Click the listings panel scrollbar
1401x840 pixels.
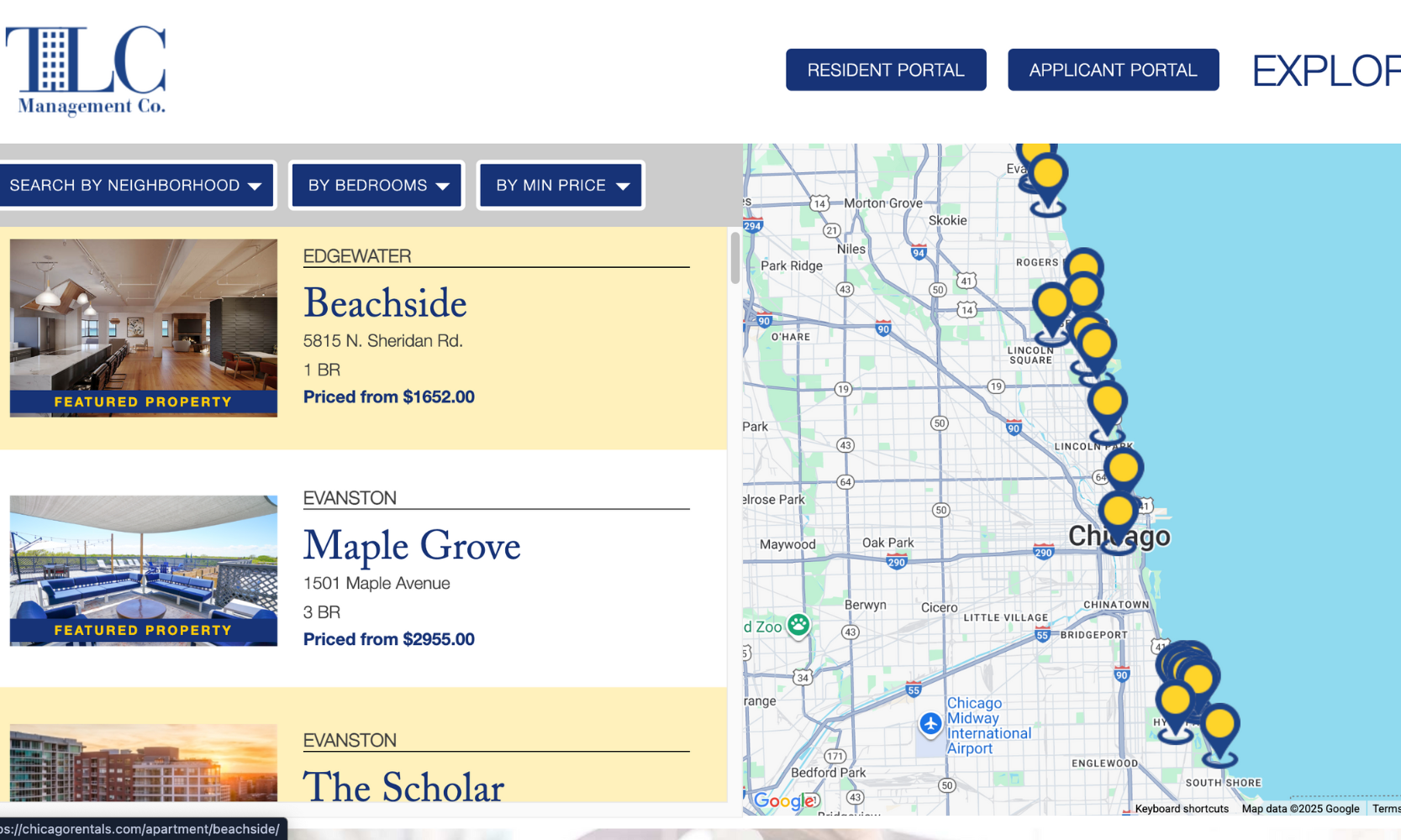tap(735, 258)
